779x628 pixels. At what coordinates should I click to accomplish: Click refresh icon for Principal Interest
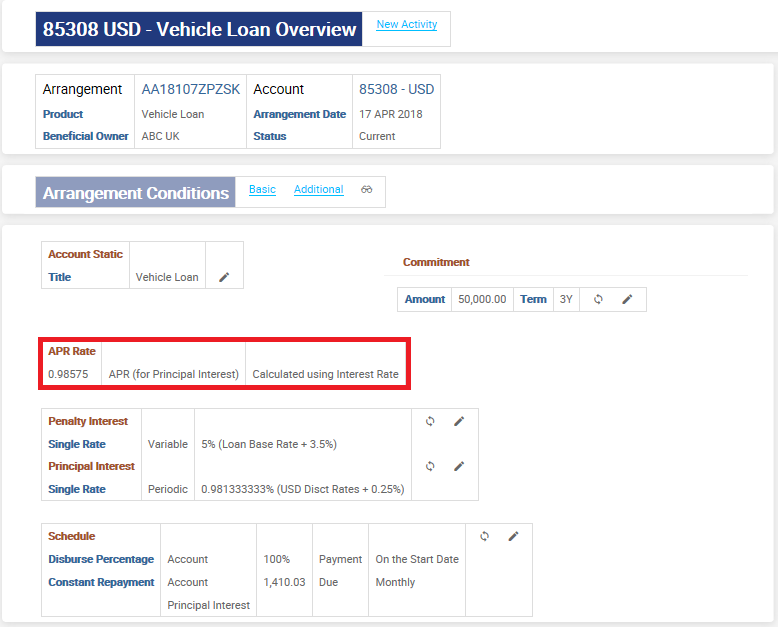[430, 466]
